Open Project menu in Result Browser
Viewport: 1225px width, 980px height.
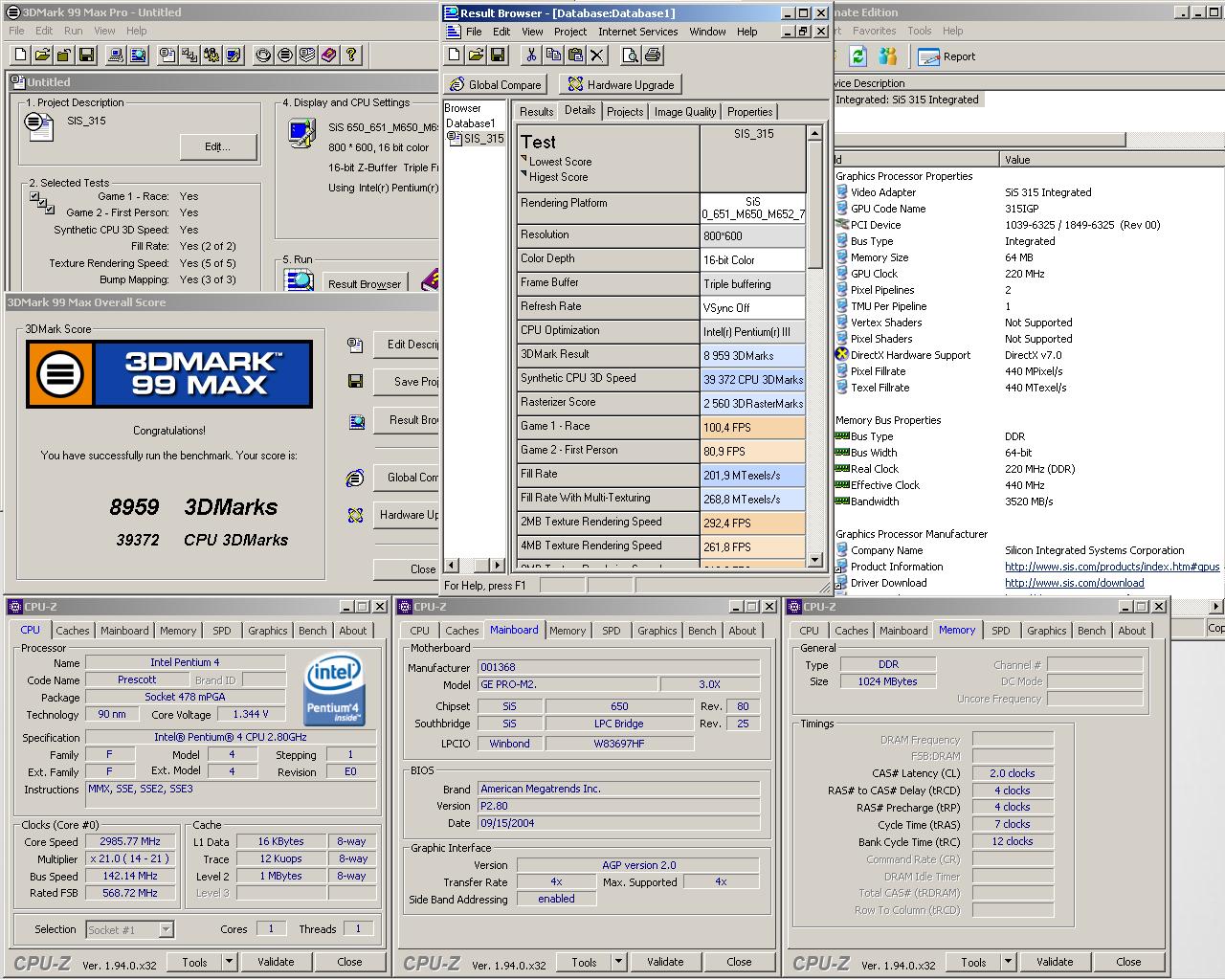click(x=570, y=32)
